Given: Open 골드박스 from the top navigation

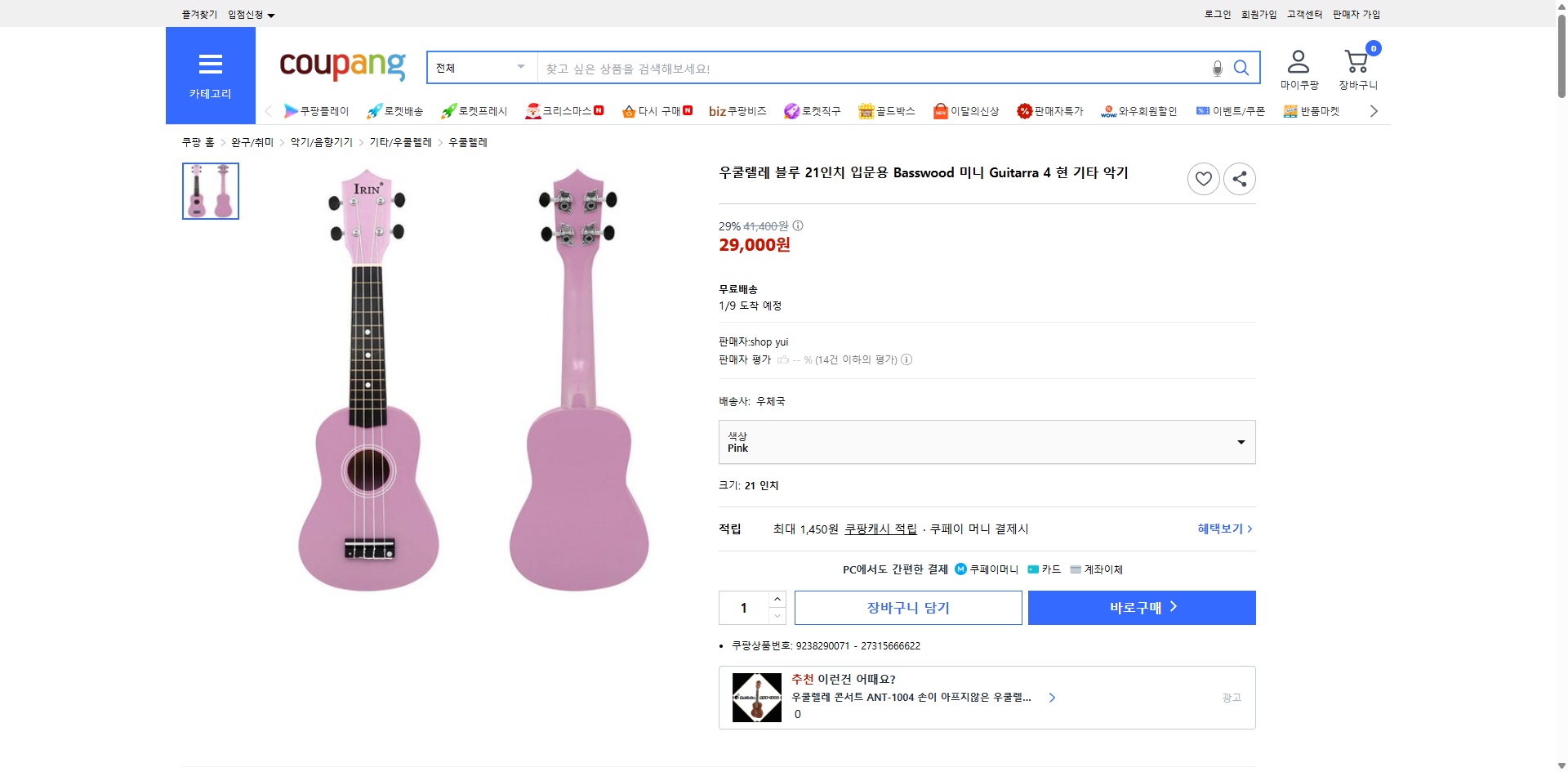Looking at the screenshot, I should (886, 111).
